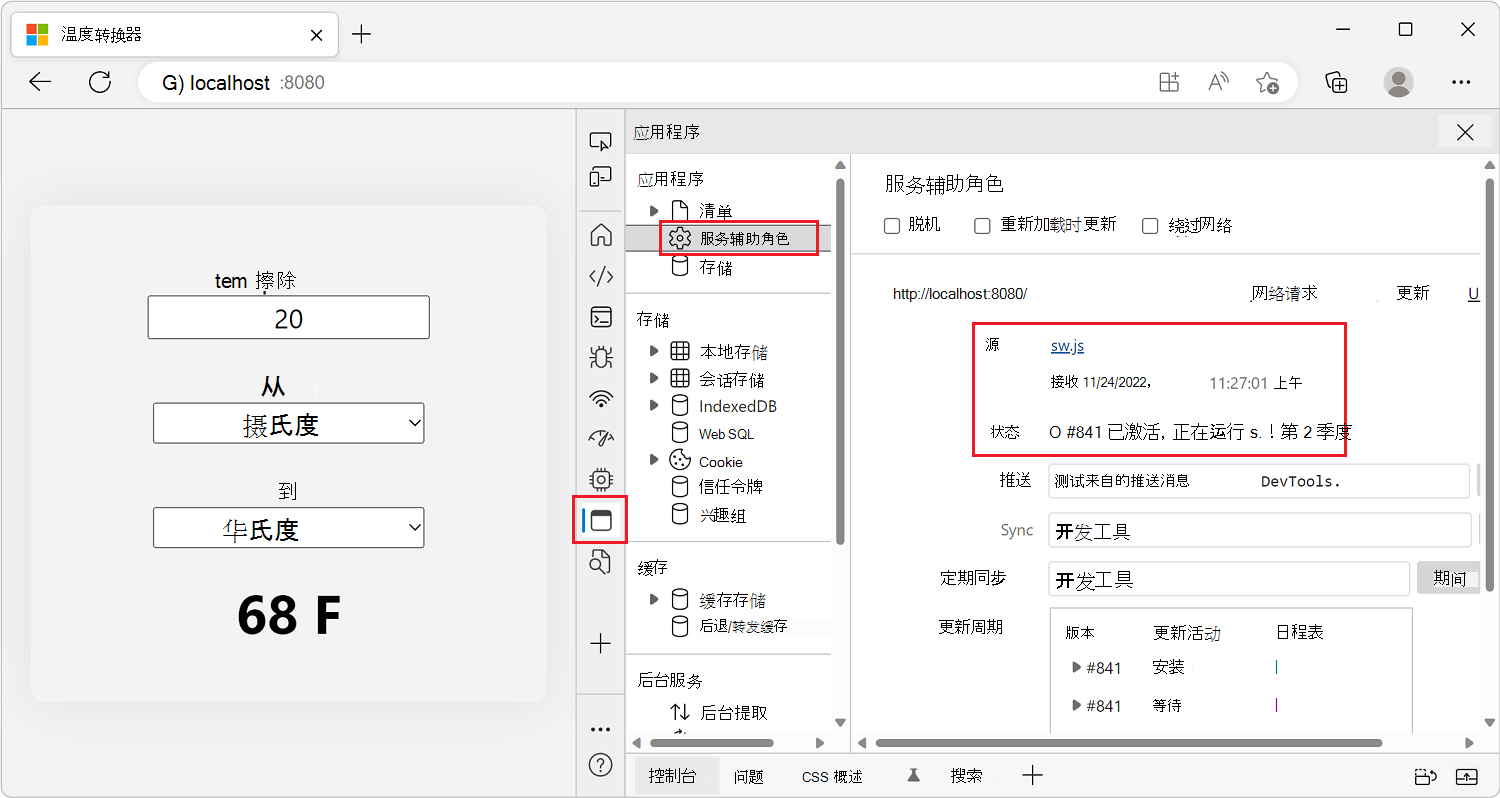Image resolution: width=1500 pixels, height=798 pixels.
Task: Open the Elements tool icon
Action: pyautogui.click(x=600, y=276)
